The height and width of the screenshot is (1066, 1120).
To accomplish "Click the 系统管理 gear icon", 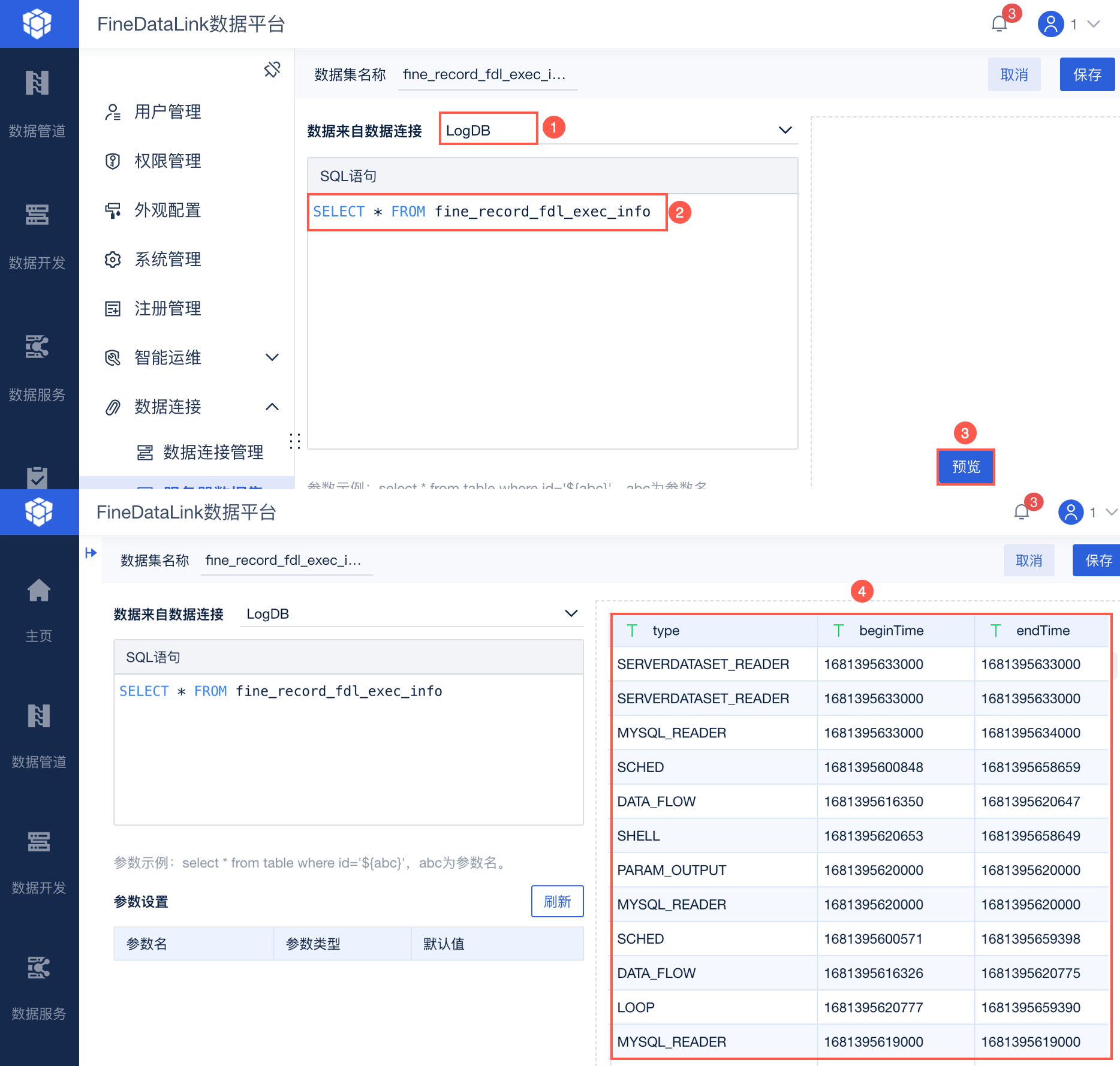I will [113, 260].
